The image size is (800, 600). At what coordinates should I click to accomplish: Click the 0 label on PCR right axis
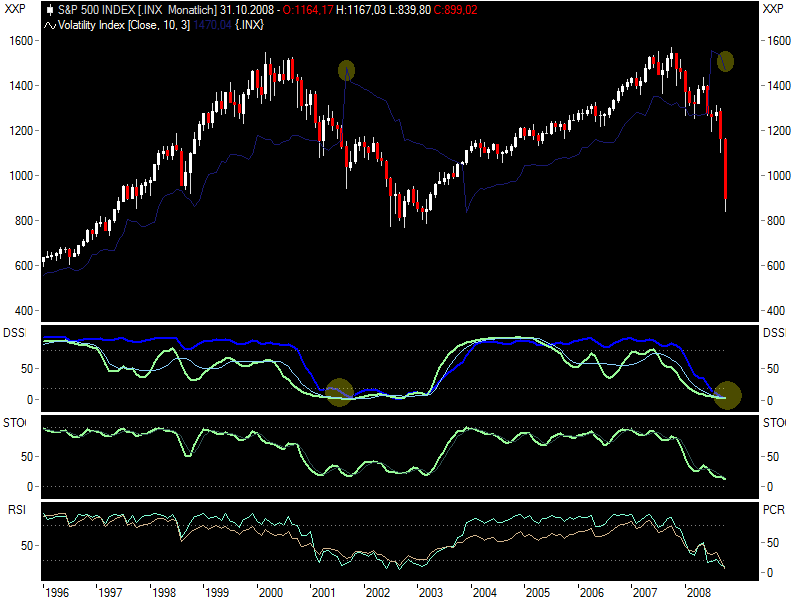point(770,573)
